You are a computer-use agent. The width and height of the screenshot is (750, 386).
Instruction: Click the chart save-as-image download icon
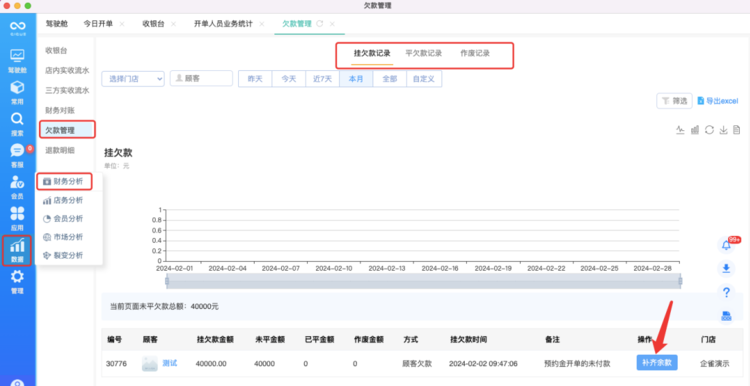point(723,130)
